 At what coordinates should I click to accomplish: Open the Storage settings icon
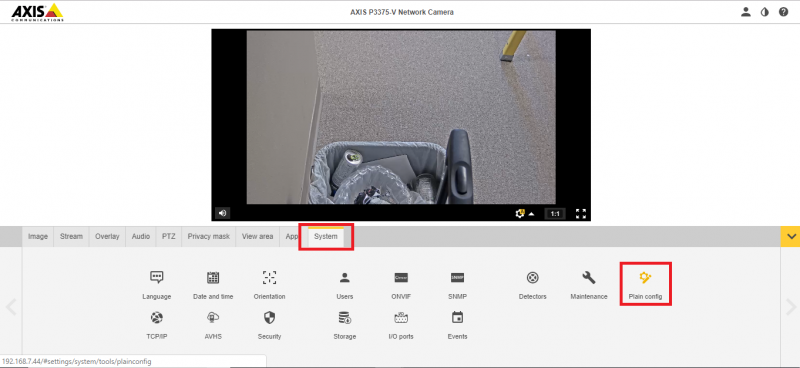pos(345,318)
